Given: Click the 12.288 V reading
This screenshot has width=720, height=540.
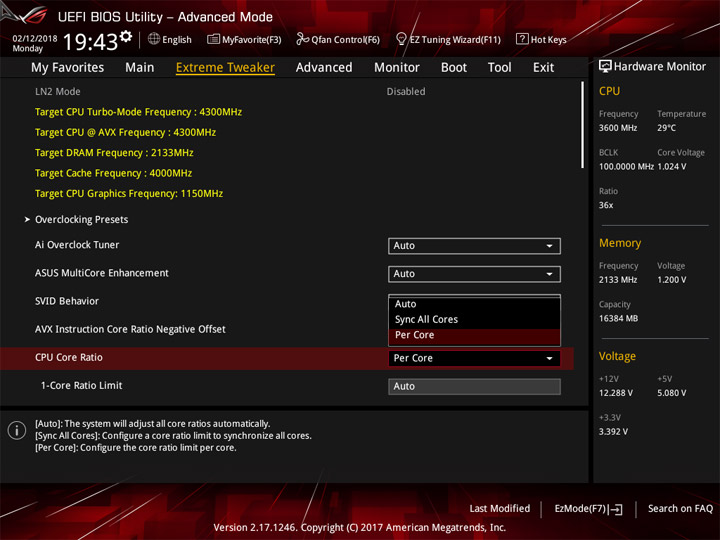Looking at the screenshot, I should point(616,393).
